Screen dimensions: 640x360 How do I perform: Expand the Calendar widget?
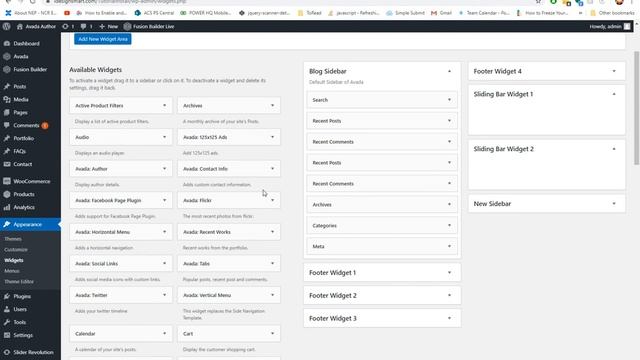pyautogui.click(x=164, y=333)
